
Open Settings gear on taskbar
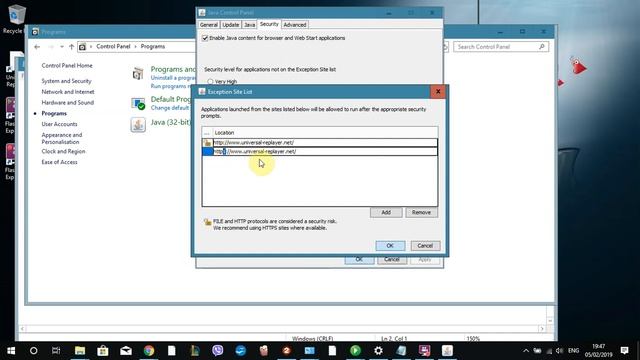point(378,351)
